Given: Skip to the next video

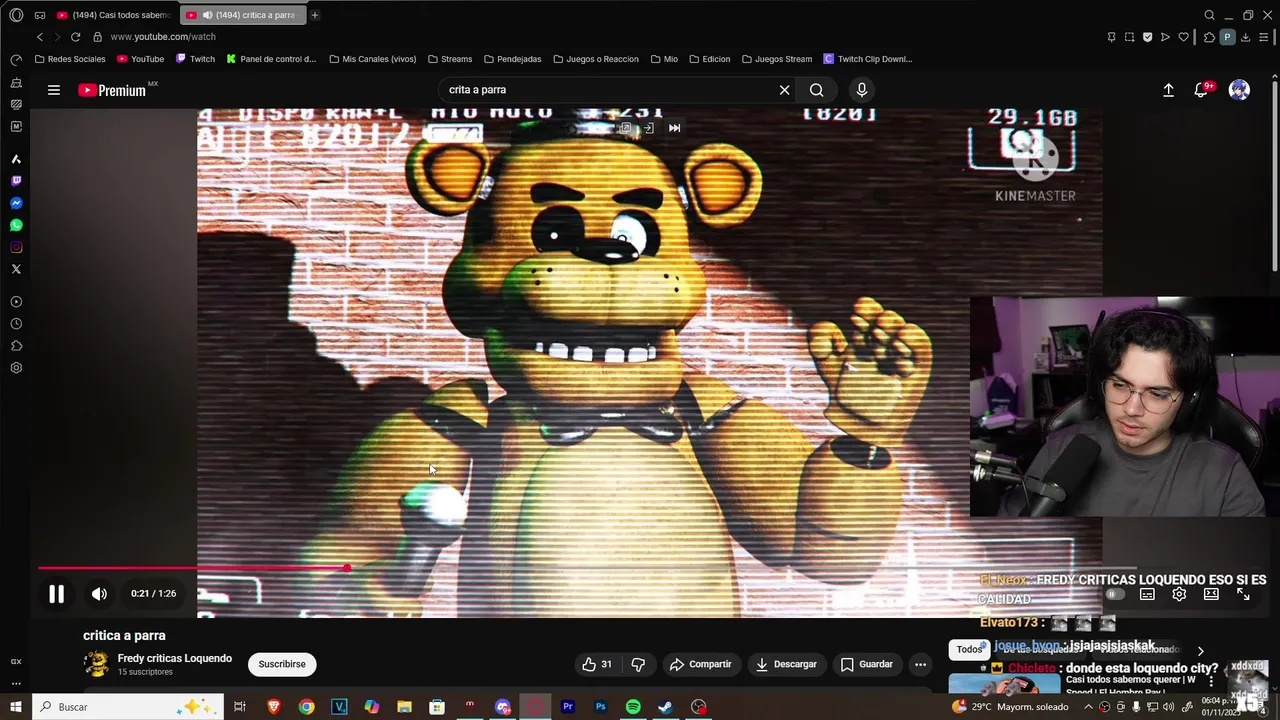Looking at the screenshot, I should (674, 128).
